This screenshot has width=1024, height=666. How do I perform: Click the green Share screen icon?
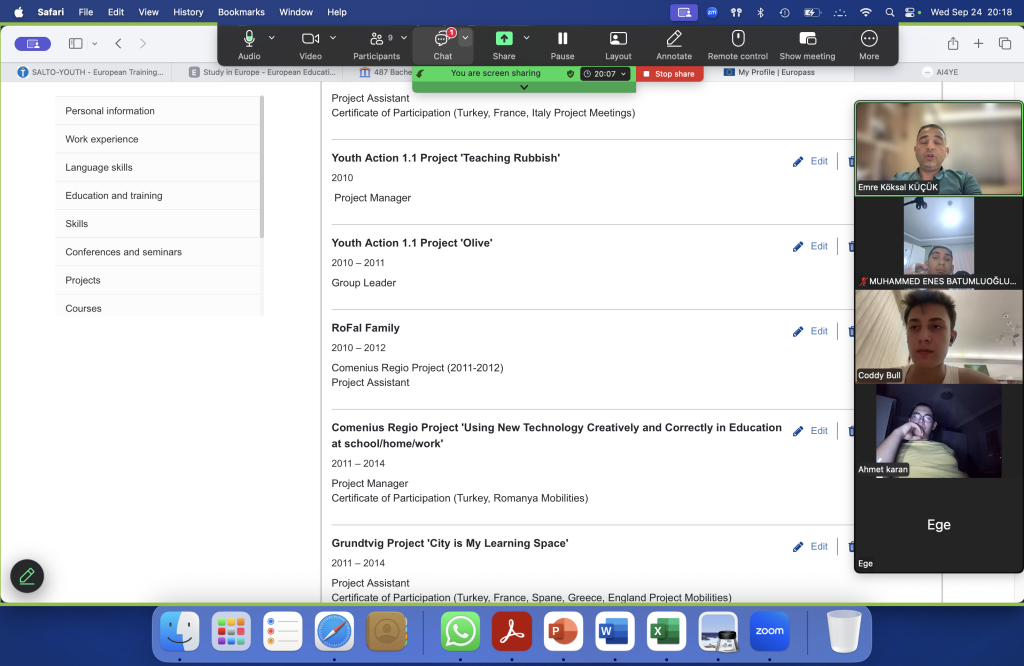(x=504, y=39)
